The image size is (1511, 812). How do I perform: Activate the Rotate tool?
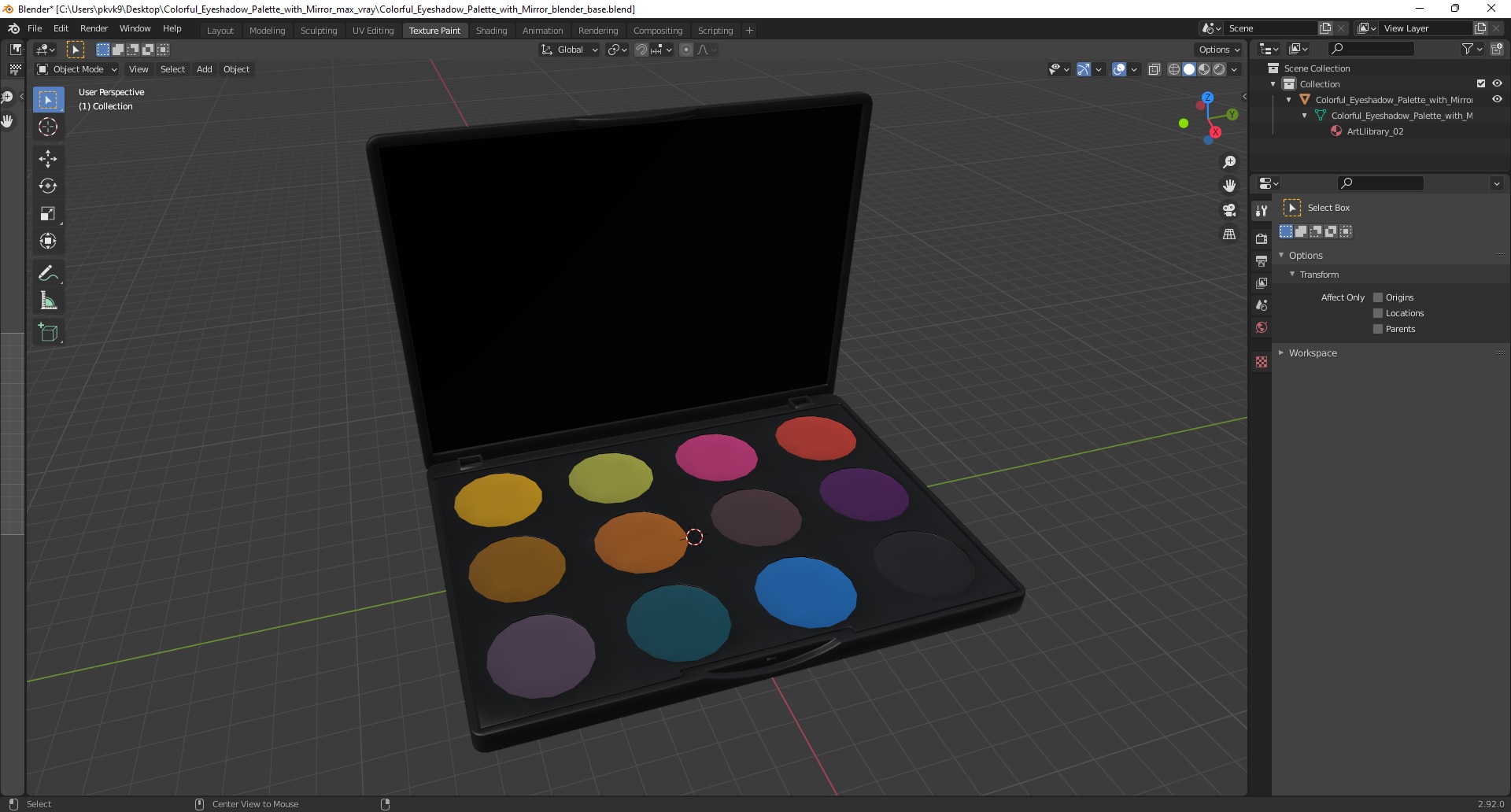coord(48,186)
